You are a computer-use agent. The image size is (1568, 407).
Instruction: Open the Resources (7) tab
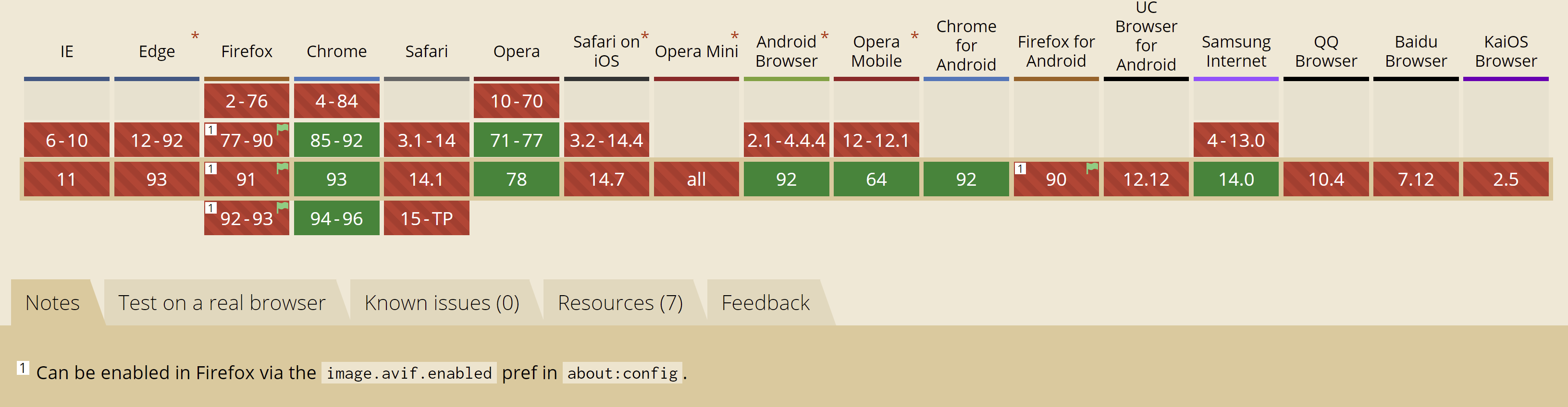619,303
